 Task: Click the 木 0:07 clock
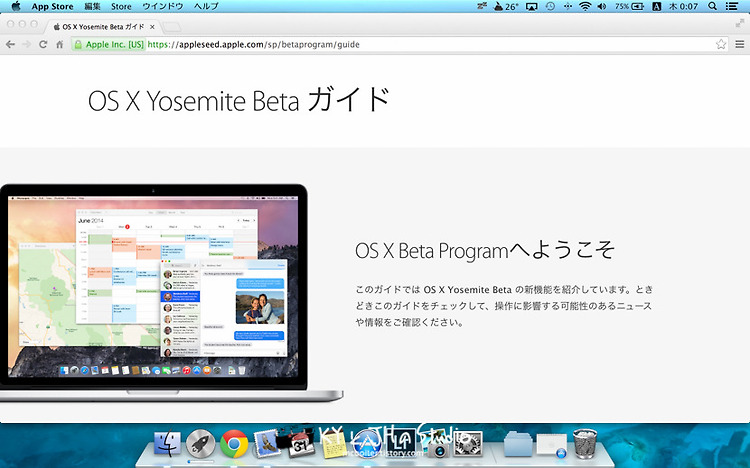coord(683,6)
